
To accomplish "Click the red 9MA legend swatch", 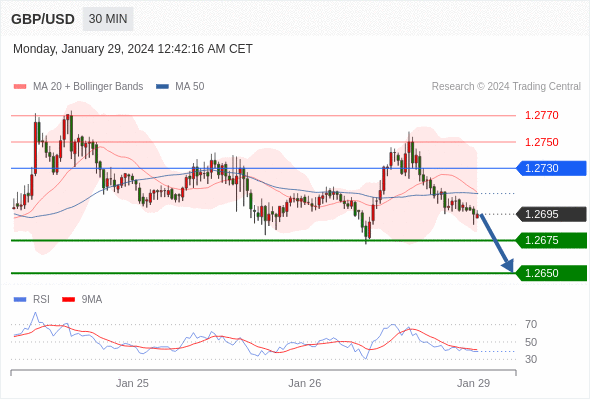I will click(x=68, y=300).
